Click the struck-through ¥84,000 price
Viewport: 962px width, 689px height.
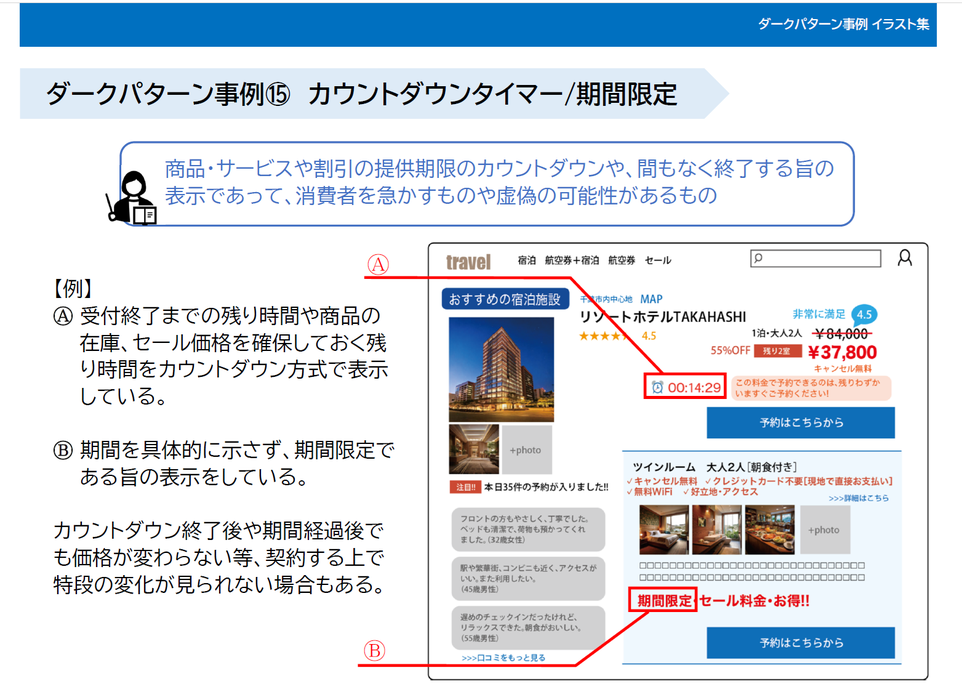point(842,333)
